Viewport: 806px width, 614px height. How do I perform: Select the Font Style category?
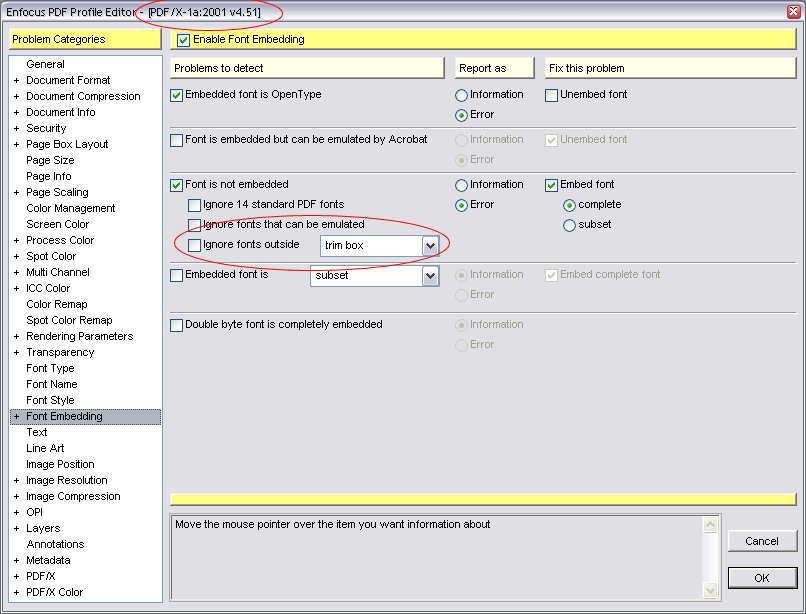click(x=50, y=400)
